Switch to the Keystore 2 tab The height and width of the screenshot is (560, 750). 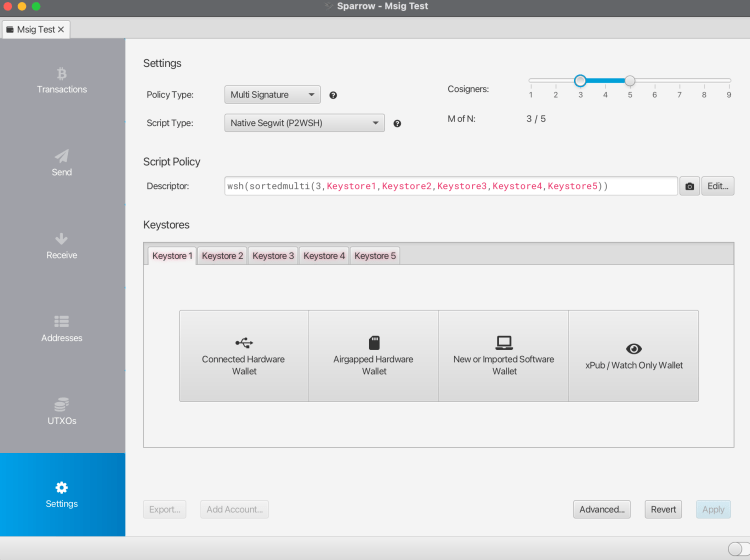click(x=222, y=256)
